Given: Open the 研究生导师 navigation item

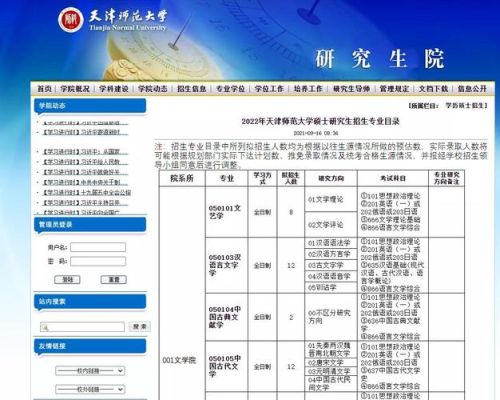Looking at the screenshot, I should (x=351, y=89).
